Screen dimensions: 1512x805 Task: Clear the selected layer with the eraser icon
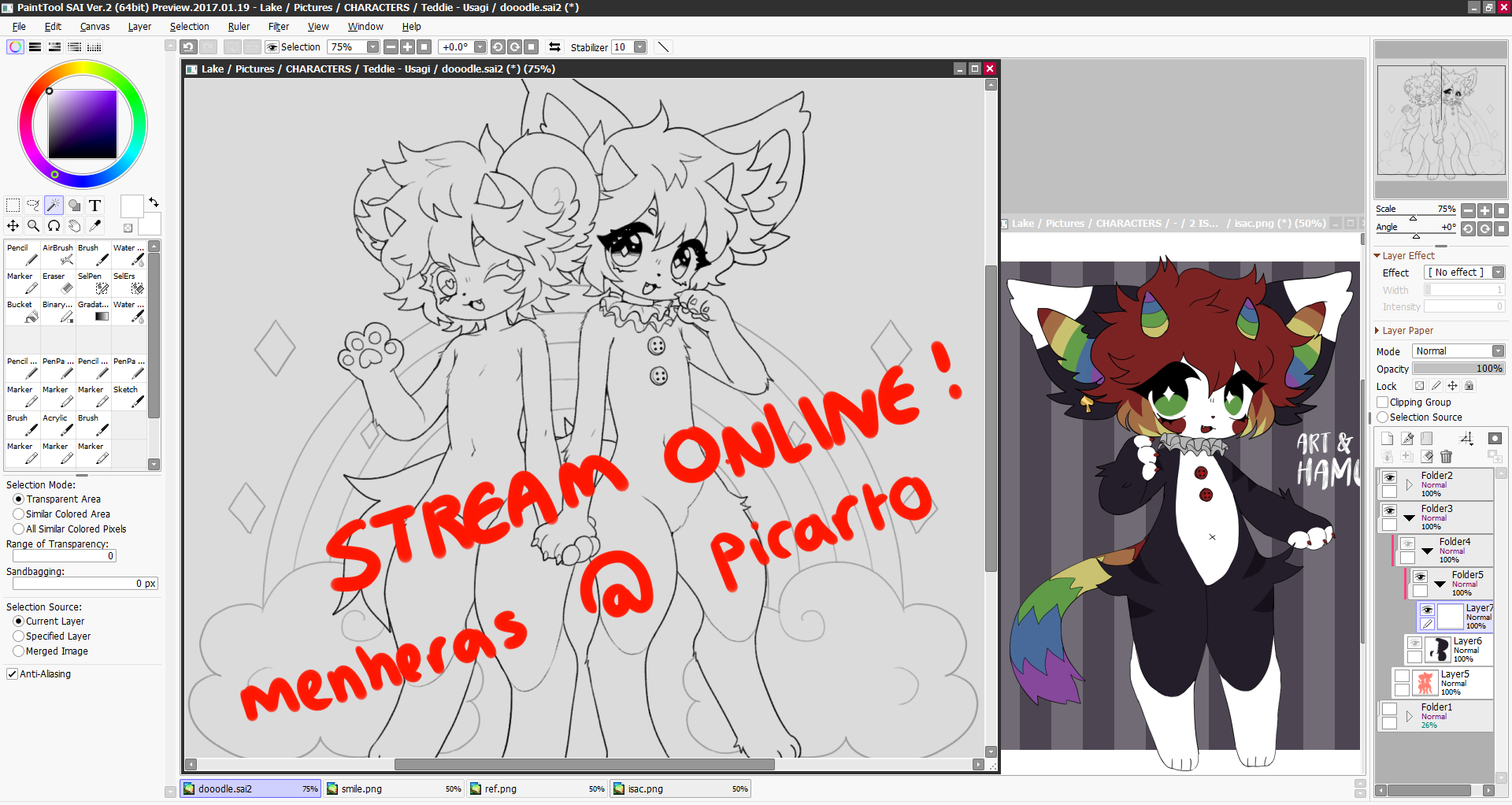click(x=1426, y=457)
